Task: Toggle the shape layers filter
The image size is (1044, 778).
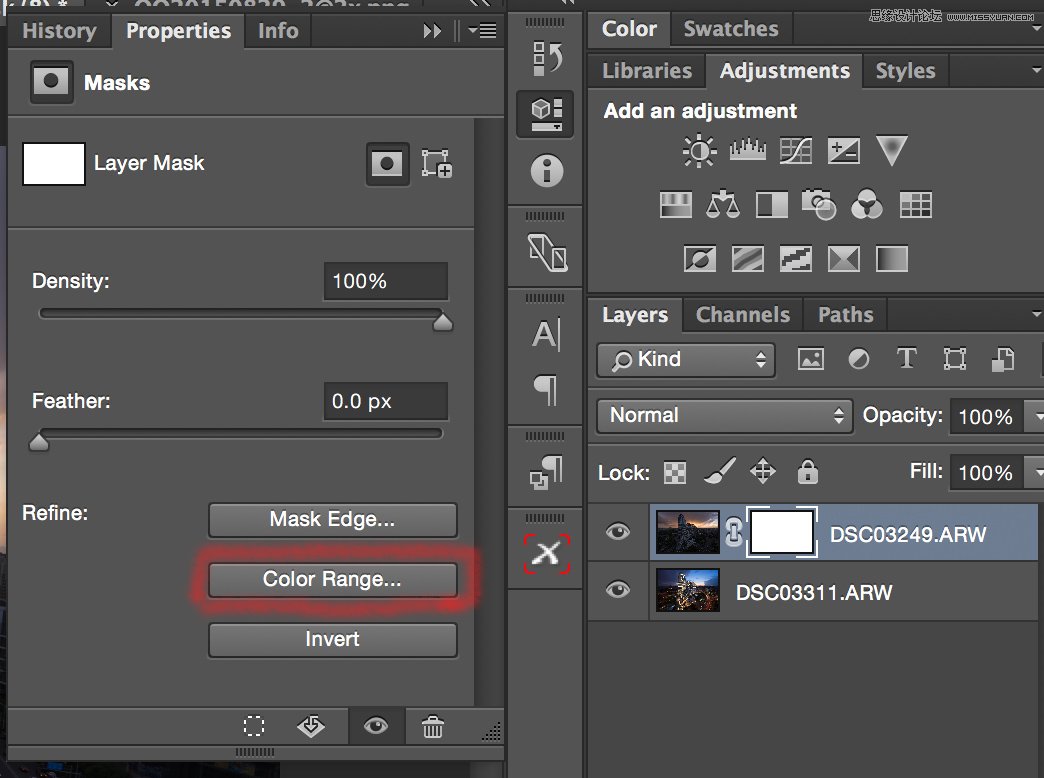Action: [955, 359]
